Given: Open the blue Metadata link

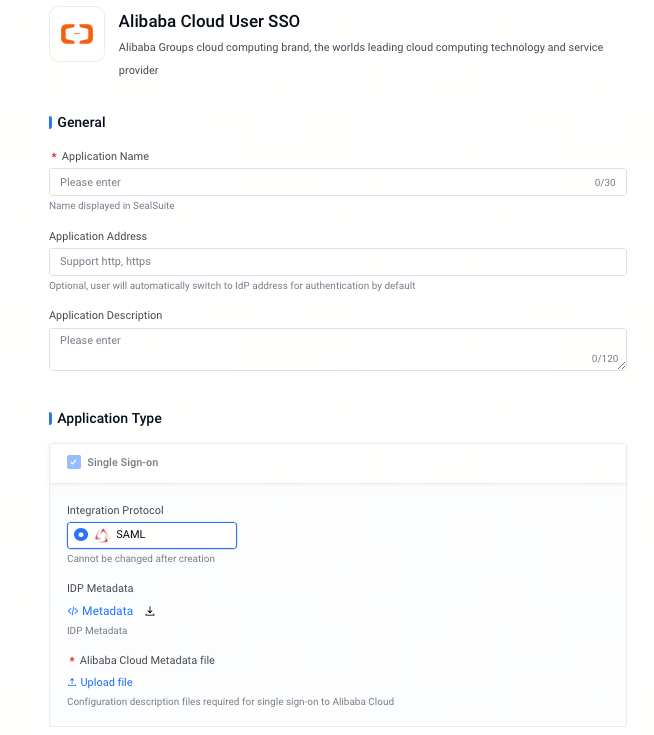Looking at the screenshot, I should point(107,611).
